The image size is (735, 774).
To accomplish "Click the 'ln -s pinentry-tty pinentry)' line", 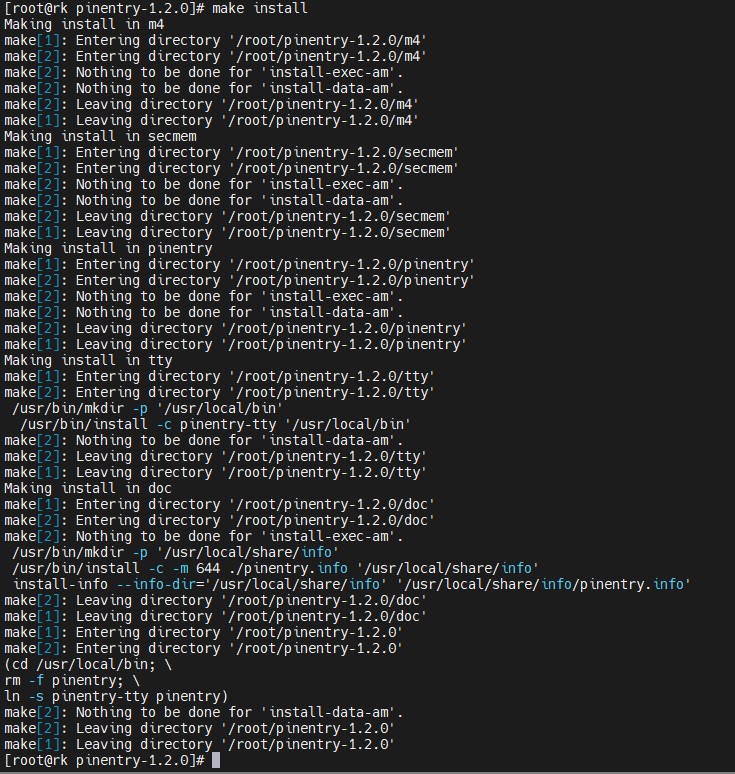I will pos(116,696).
